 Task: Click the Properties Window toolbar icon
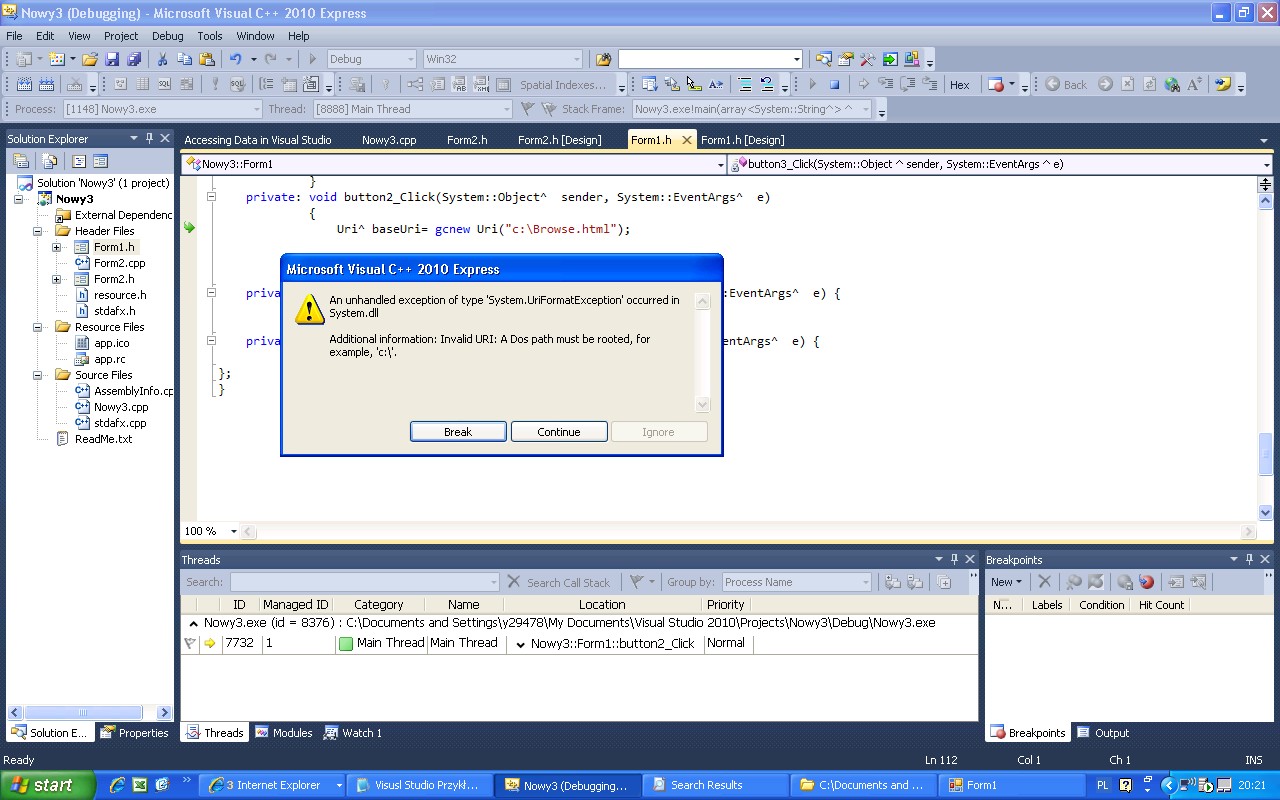point(845,59)
